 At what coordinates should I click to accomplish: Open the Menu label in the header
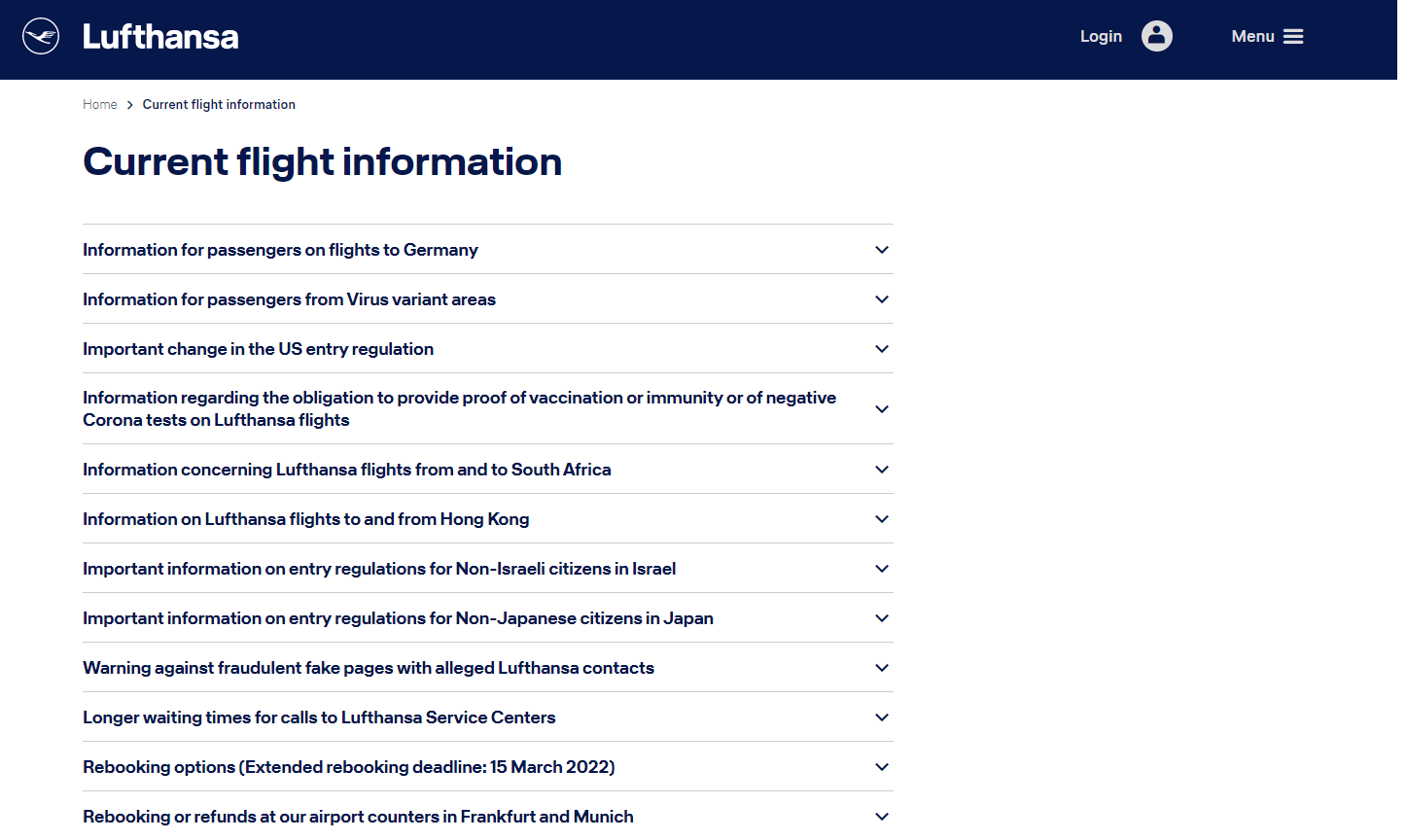click(x=1252, y=36)
